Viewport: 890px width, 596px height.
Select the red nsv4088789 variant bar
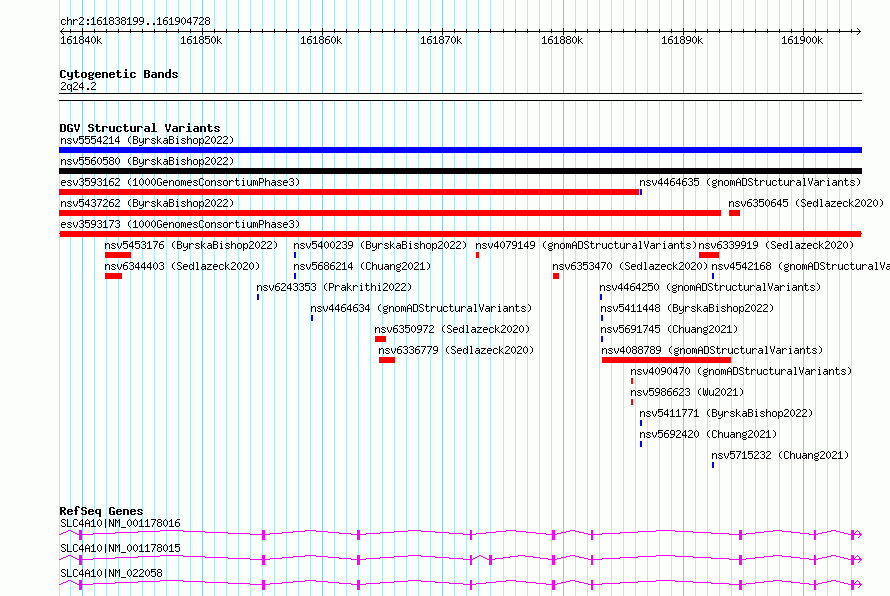coord(666,360)
